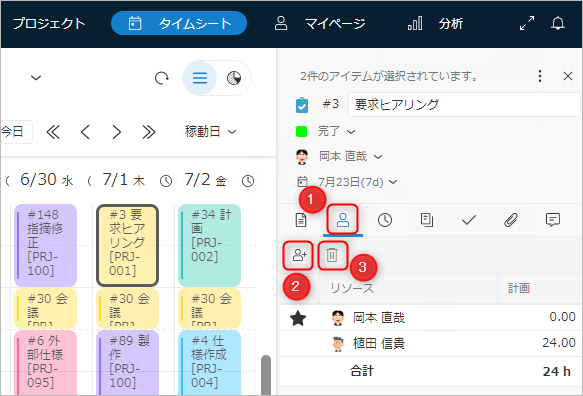Switch to pie chart view toggle

(234, 78)
